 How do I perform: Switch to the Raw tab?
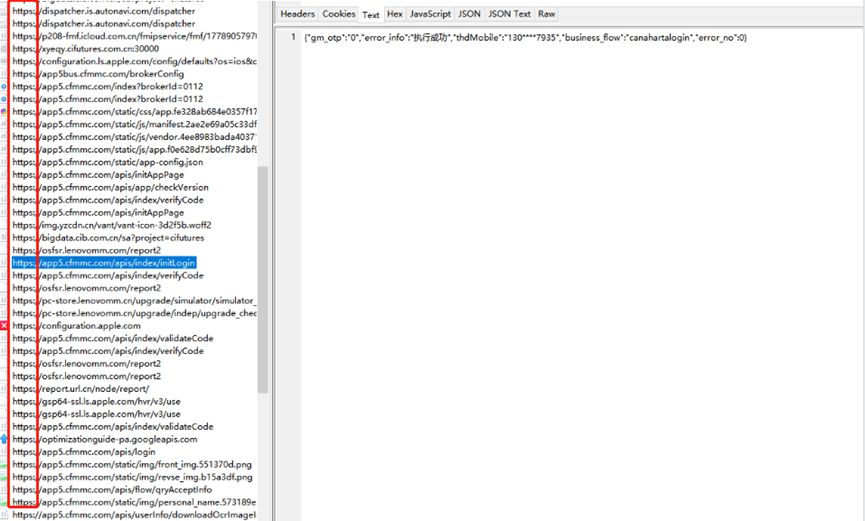547,14
